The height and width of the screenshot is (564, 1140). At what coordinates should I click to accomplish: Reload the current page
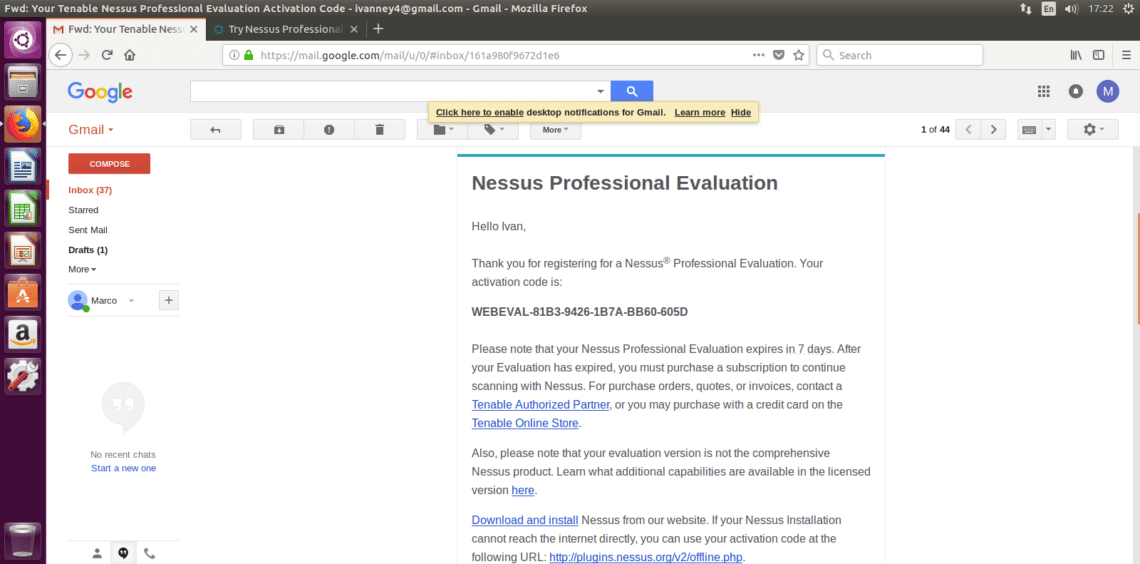[x=107, y=55]
